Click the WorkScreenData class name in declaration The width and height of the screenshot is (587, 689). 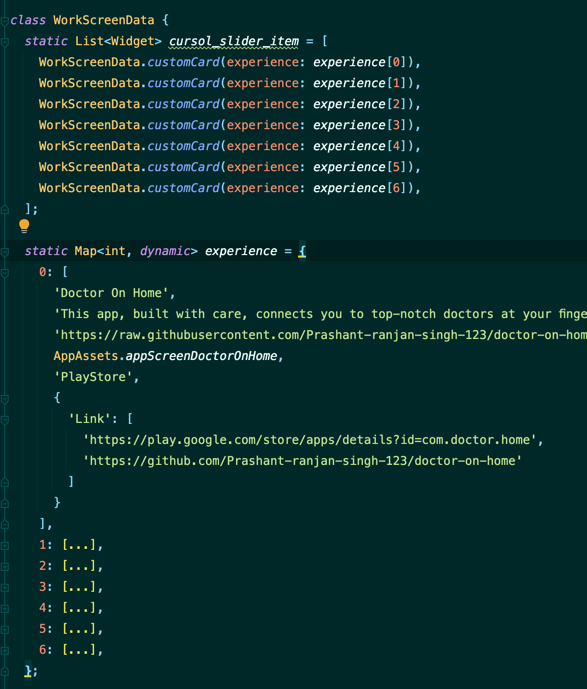pyautogui.click(x=104, y=20)
